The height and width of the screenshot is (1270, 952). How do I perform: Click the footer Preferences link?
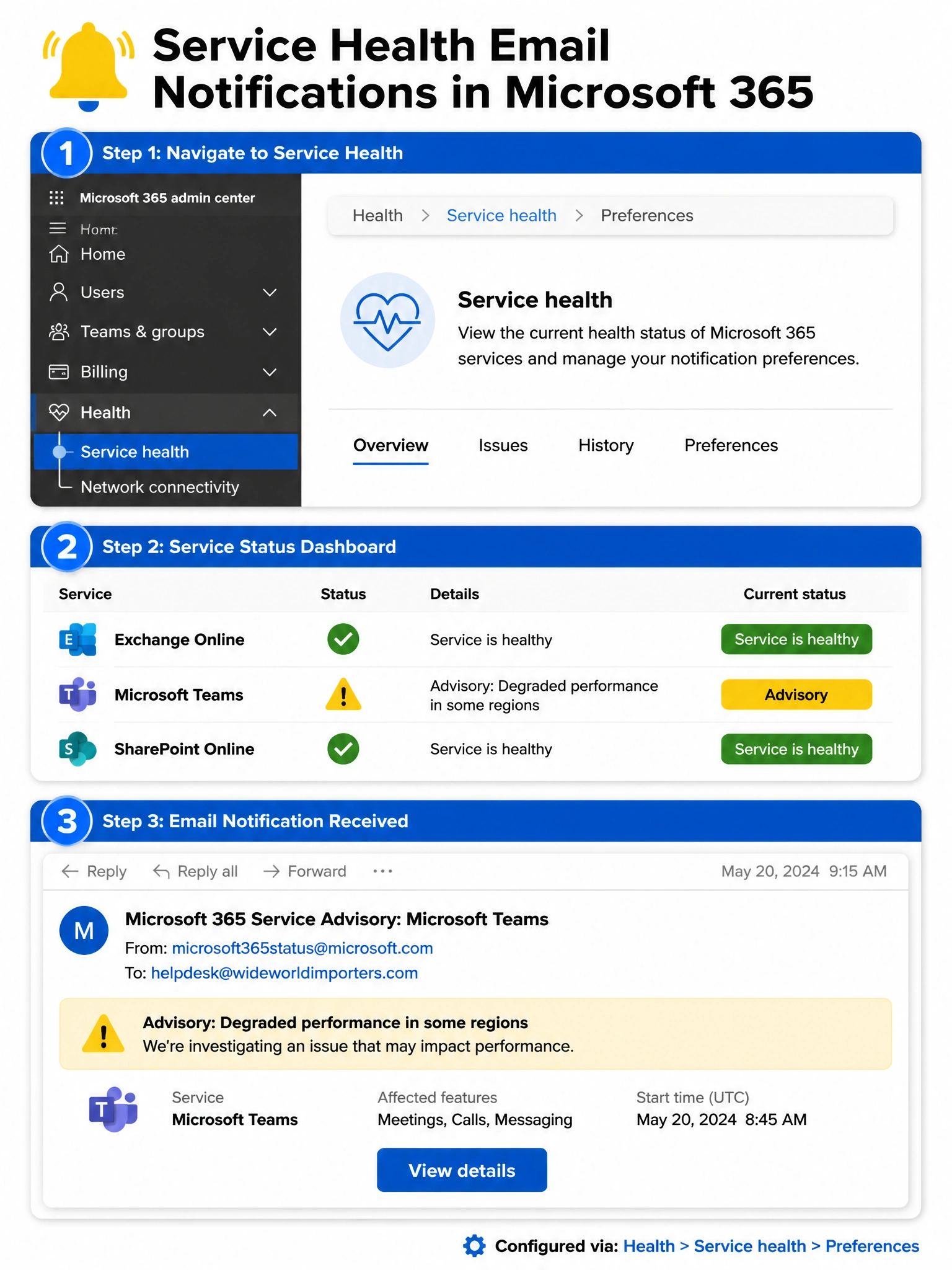[x=872, y=1246]
